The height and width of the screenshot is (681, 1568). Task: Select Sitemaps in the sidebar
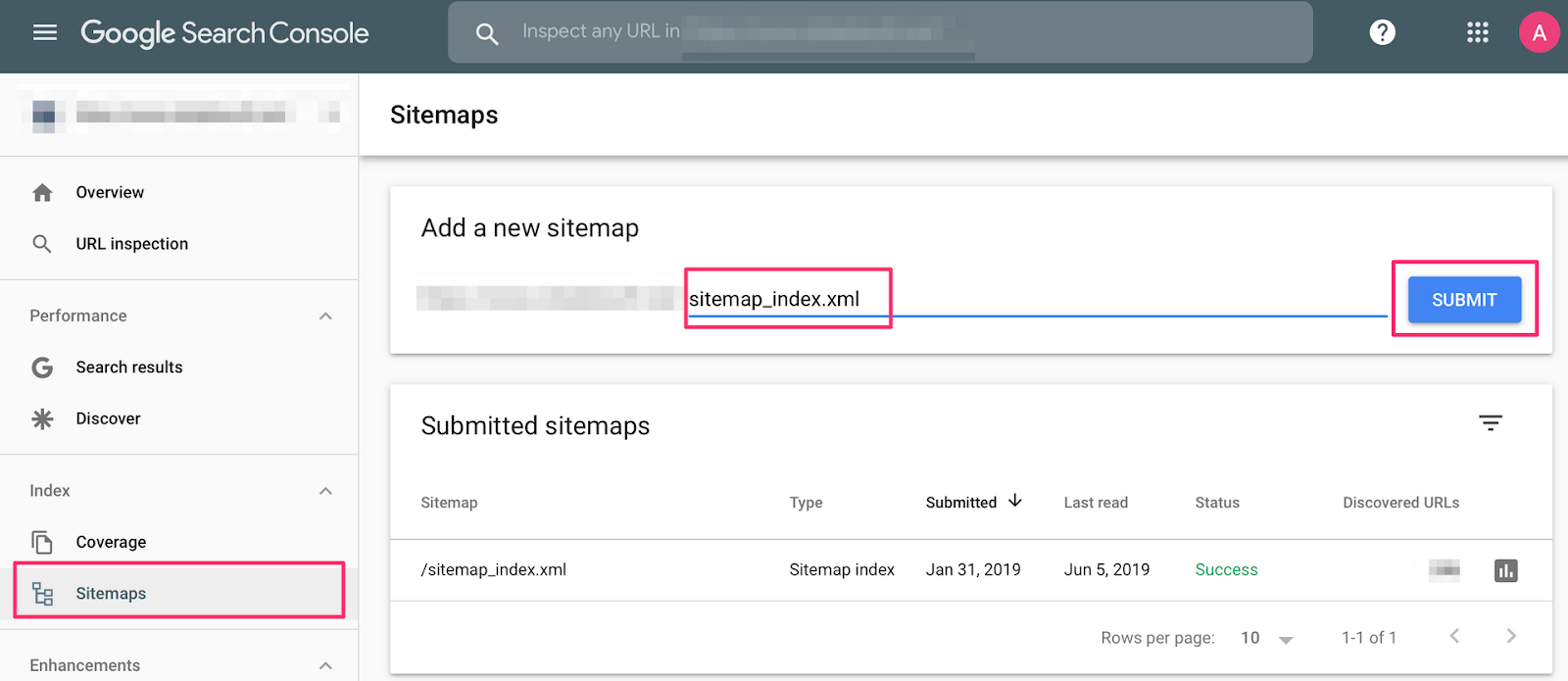[111, 594]
